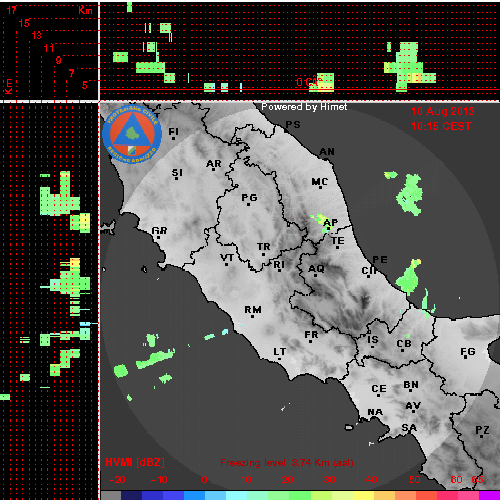Click the CB city label
The image size is (500, 500).
coord(404,344)
